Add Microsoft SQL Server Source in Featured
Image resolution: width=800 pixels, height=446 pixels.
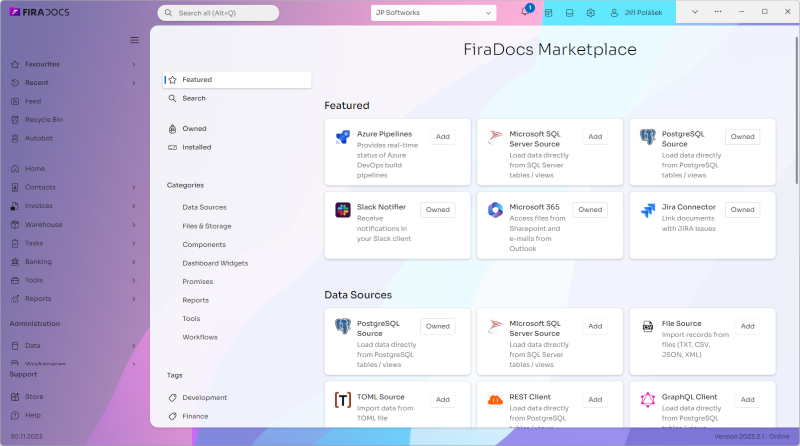tap(595, 137)
